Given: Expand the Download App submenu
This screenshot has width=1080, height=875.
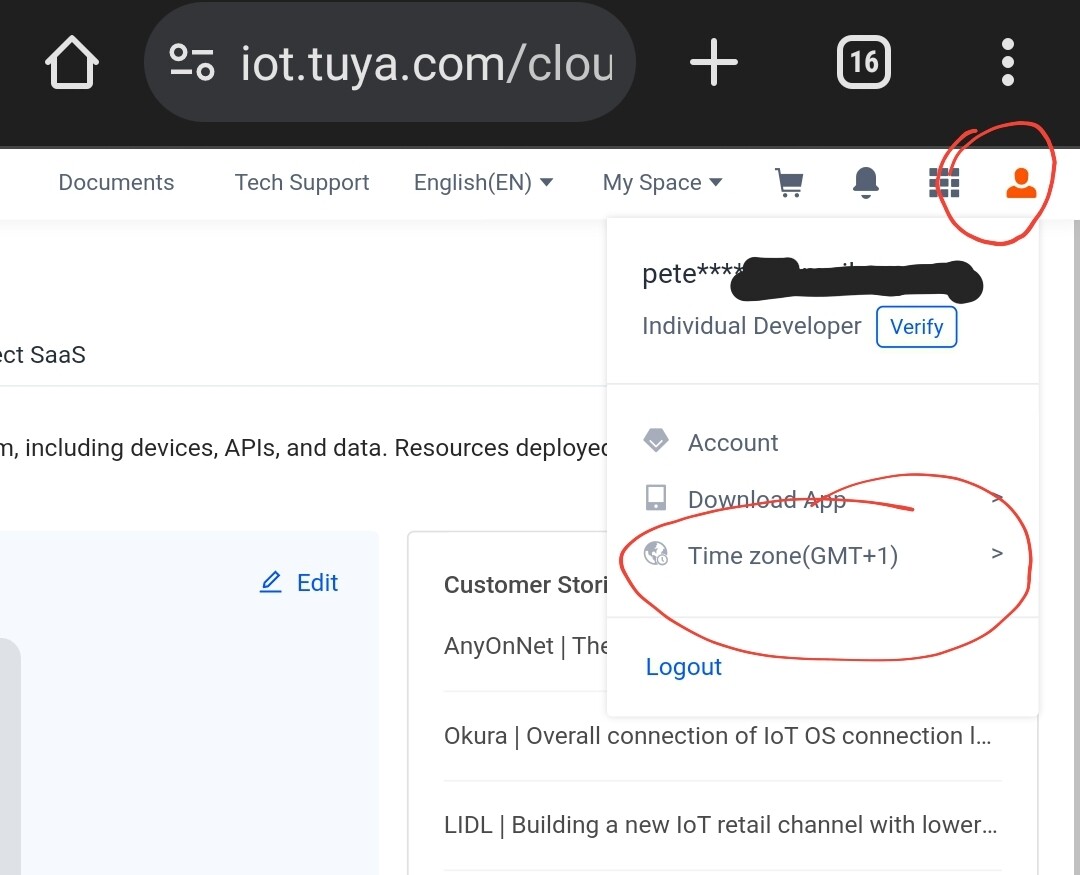Looking at the screenshot, I should 766,499.
